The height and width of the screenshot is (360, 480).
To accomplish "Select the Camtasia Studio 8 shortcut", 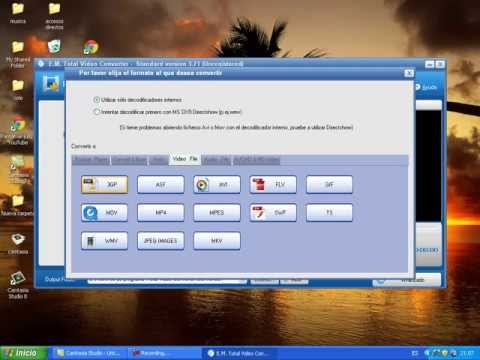I will [x=18, y=285].
